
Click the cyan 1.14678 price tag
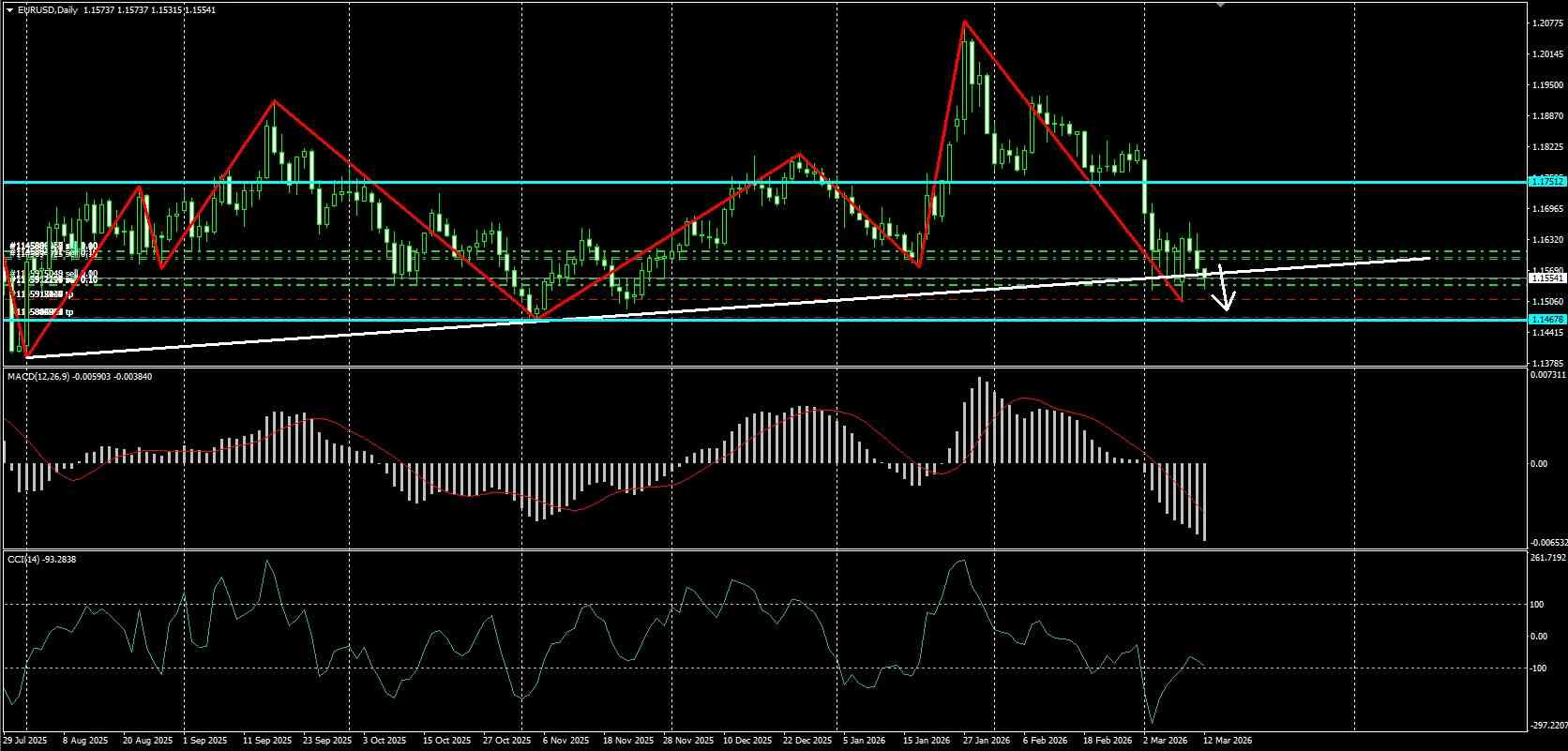click(1546, 320)
